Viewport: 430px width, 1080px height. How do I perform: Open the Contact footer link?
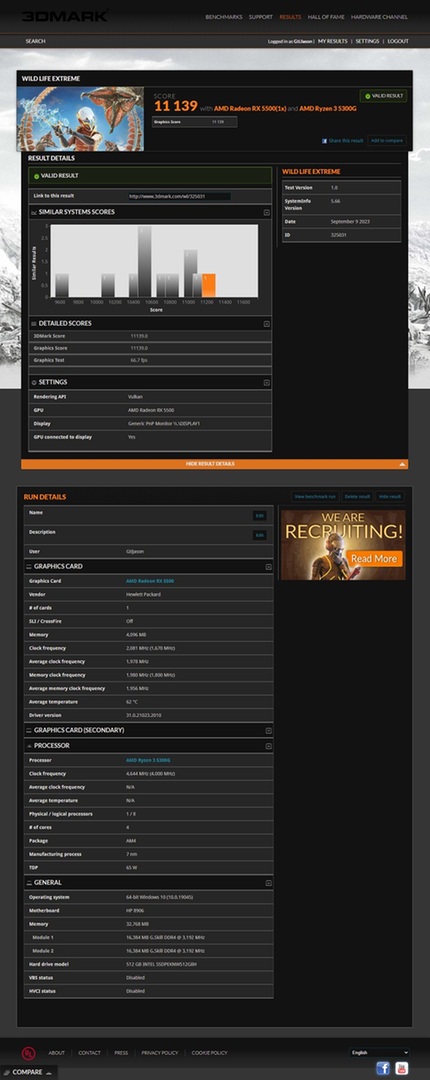[89, 1053]
